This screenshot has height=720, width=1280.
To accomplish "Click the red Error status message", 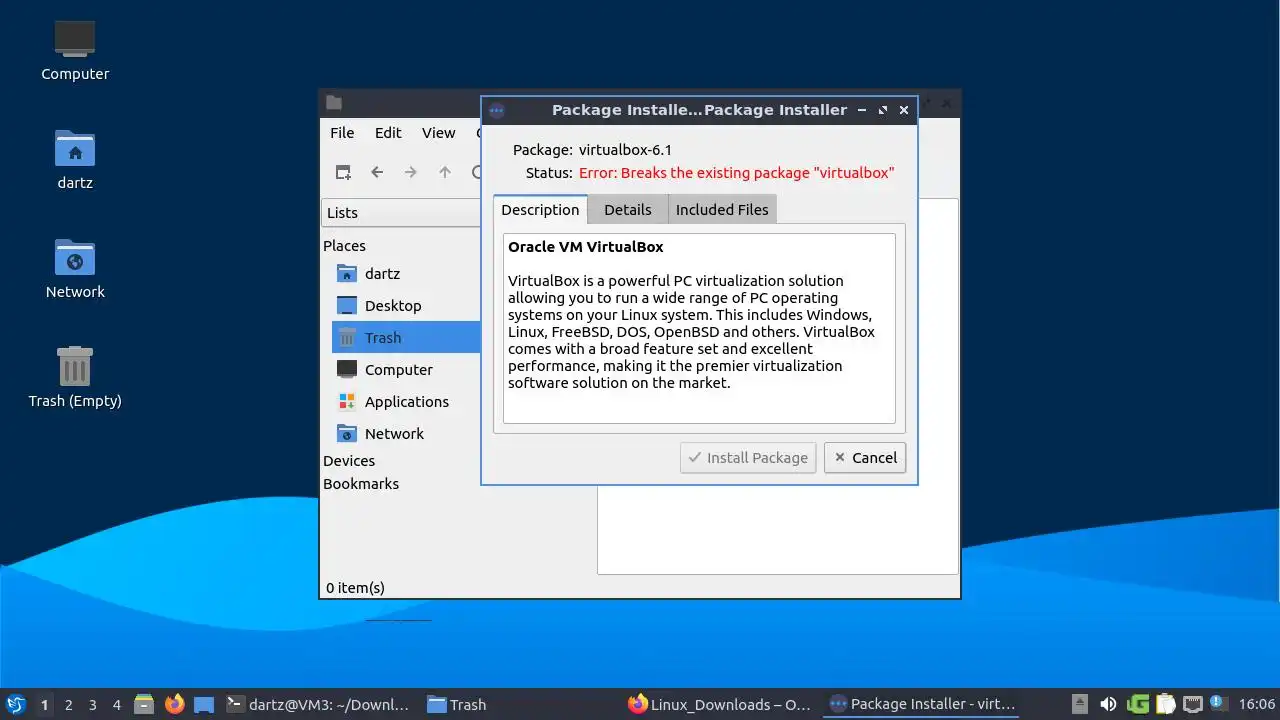I will [x=736, y=172].
